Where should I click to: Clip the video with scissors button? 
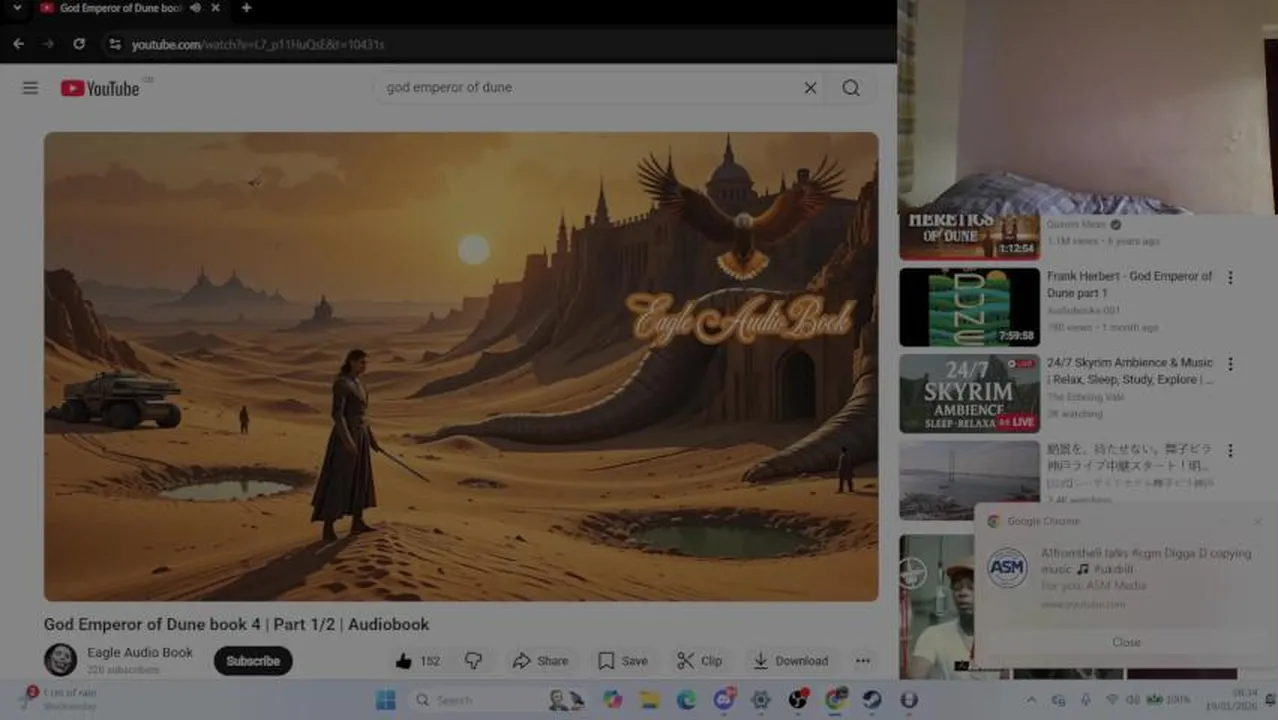(x=700, y=661)
